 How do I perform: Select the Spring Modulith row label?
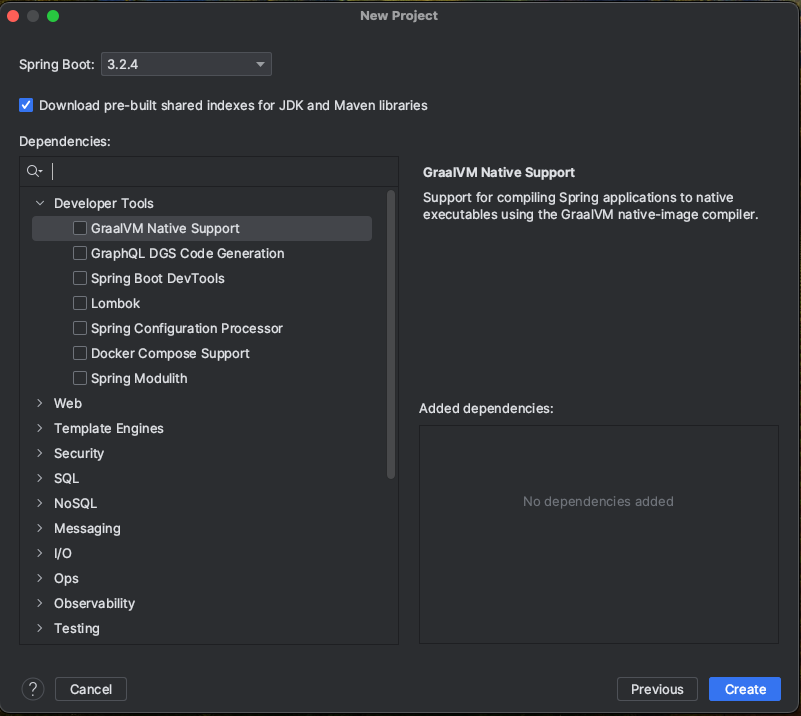tap(139, 378)
